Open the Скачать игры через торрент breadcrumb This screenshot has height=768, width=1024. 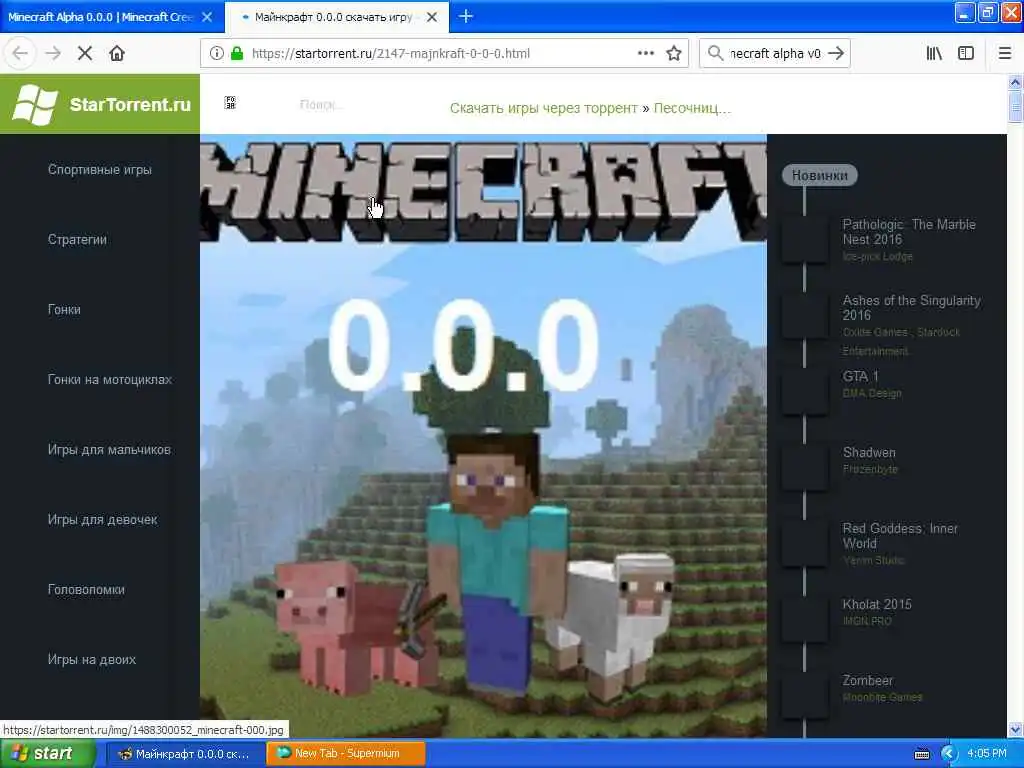click(543, 108)
